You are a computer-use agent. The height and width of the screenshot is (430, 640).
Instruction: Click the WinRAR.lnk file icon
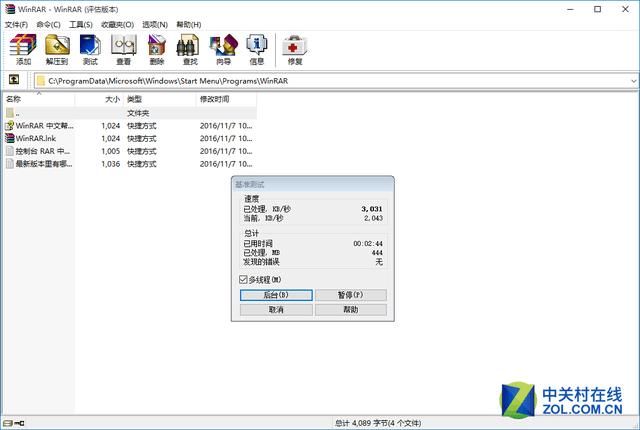pos(10,138)
